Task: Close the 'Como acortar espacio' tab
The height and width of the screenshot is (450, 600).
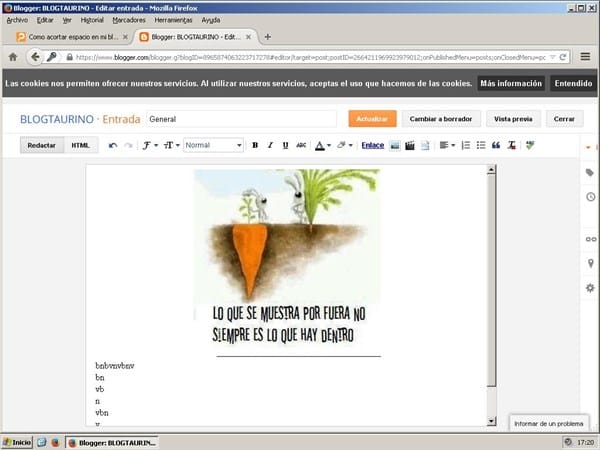Action: (125, 37)
